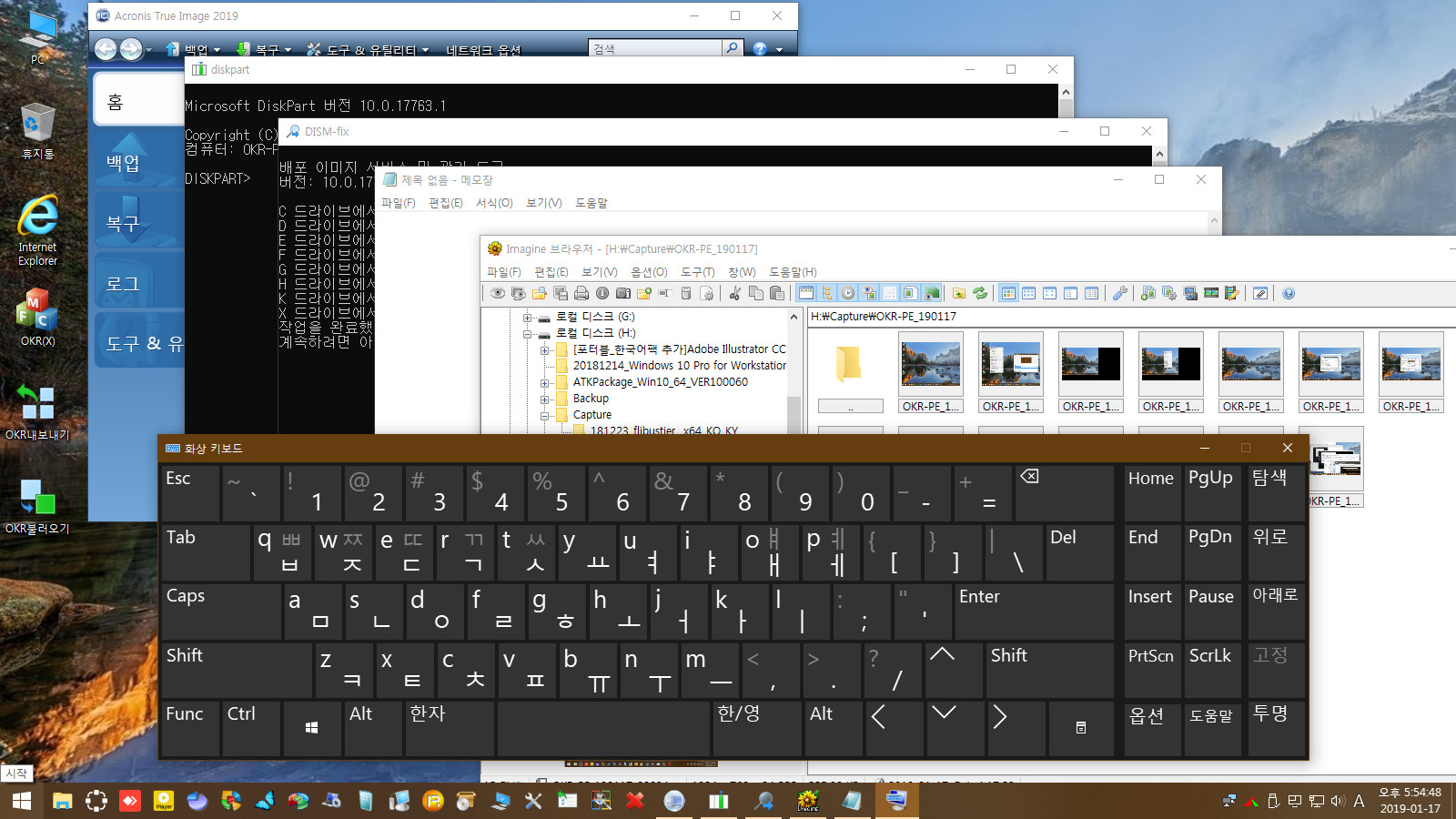
Task: Toggle the left Alt key on on-screen keyboard
Action: click(373, 728)
